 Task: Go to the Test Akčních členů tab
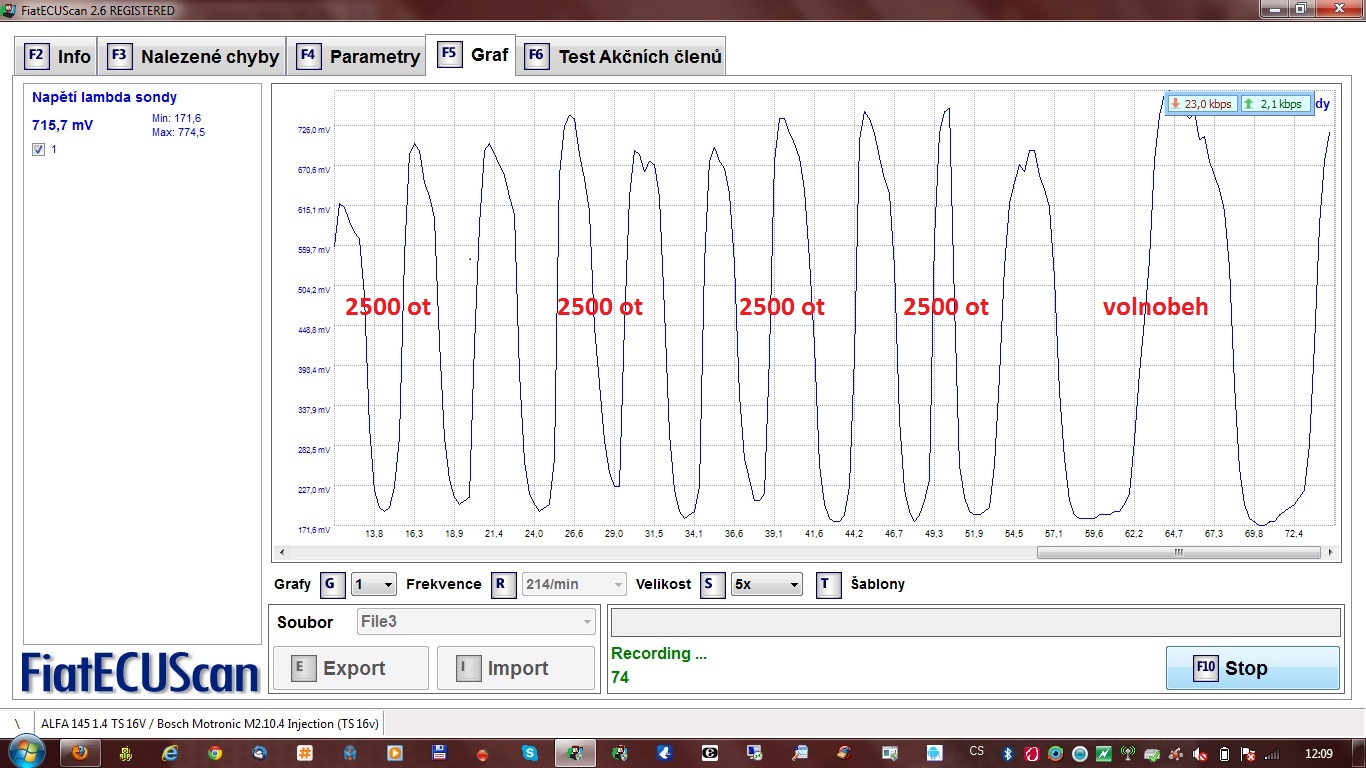pos(623,57)
